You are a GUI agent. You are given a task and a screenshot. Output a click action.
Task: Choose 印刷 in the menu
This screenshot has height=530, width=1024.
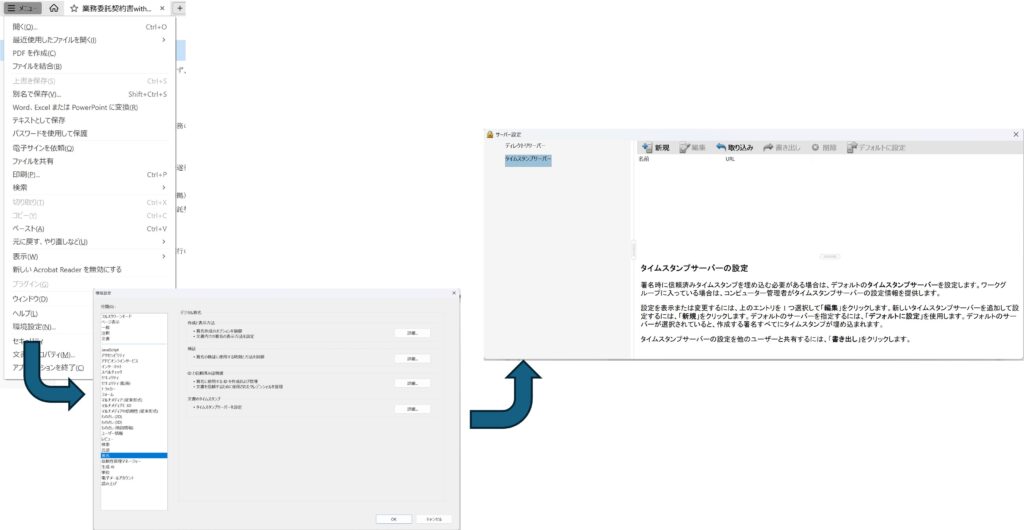click(26, 174)
